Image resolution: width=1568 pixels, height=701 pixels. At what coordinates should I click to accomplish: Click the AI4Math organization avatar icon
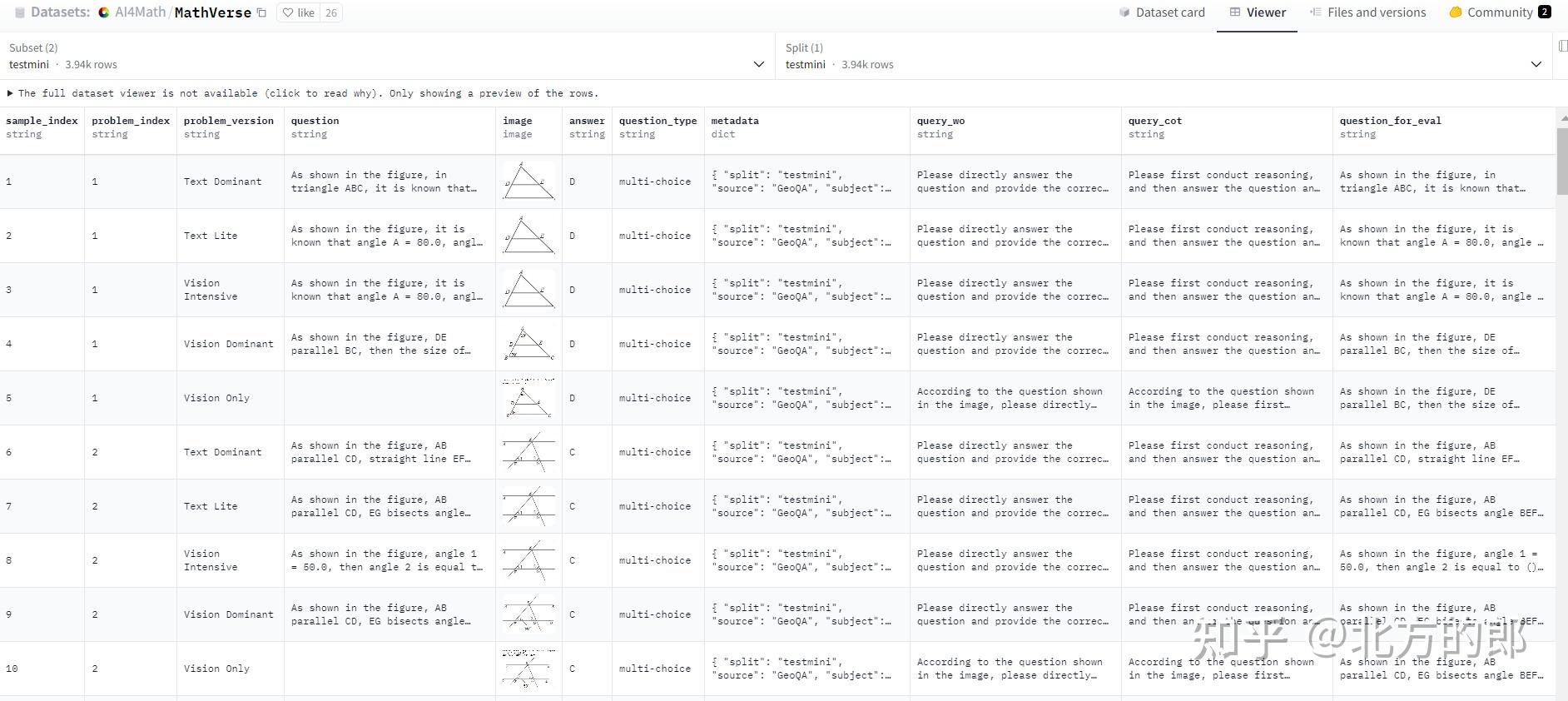click(104, 13)
